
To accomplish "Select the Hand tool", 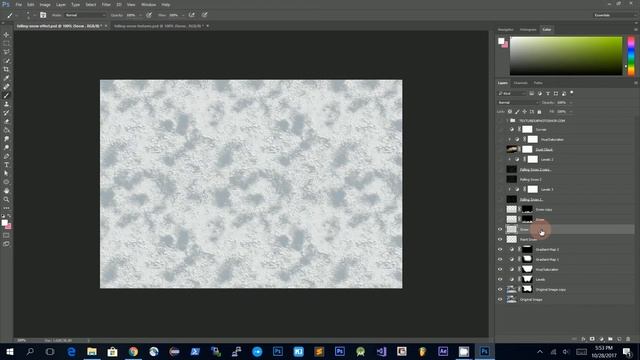I will 6,191.
